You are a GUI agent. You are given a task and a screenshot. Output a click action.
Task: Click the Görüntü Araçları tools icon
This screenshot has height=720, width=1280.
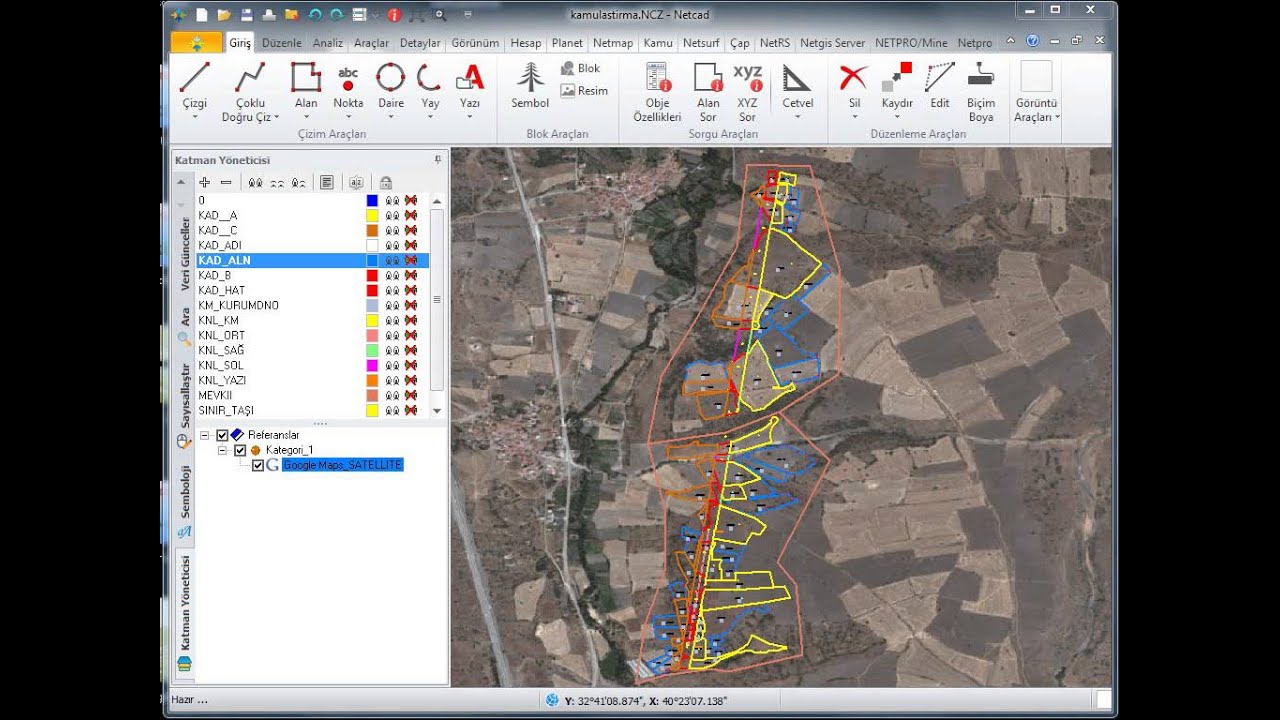point(1036,78)
